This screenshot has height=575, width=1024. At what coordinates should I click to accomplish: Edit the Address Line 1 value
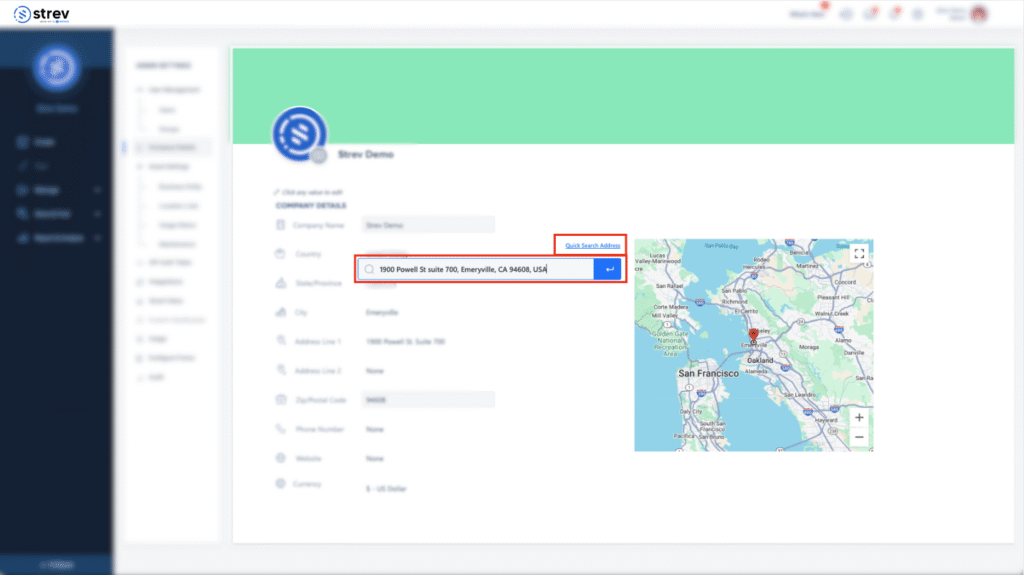coord(405,342)
